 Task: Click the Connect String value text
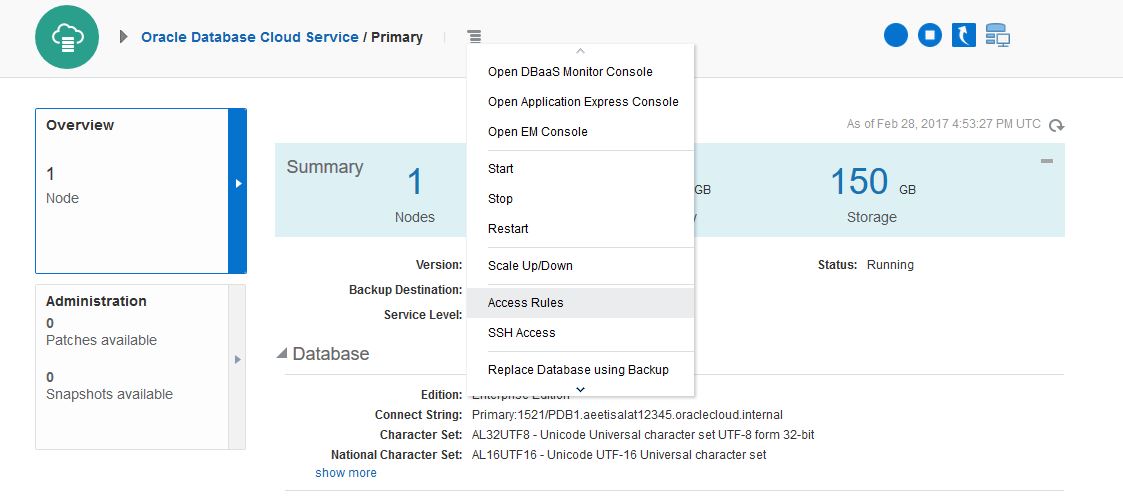tap(627, 415)
